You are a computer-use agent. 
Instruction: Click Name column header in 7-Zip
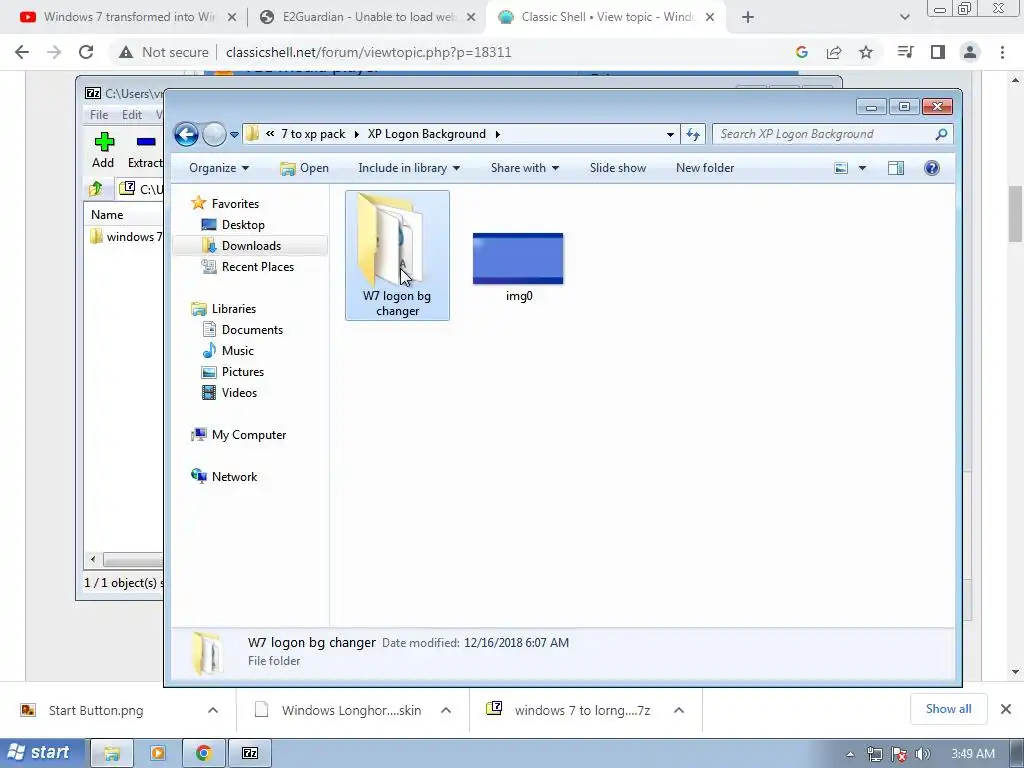click(107, 215)
